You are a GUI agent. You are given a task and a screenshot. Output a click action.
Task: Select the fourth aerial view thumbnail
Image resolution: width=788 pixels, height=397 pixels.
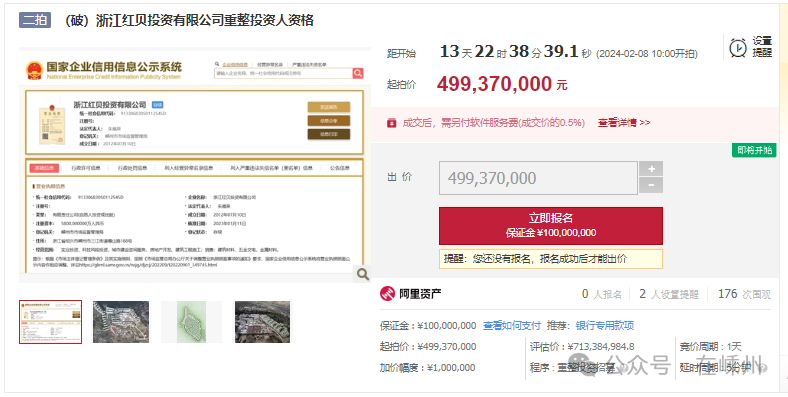[262, 322]
